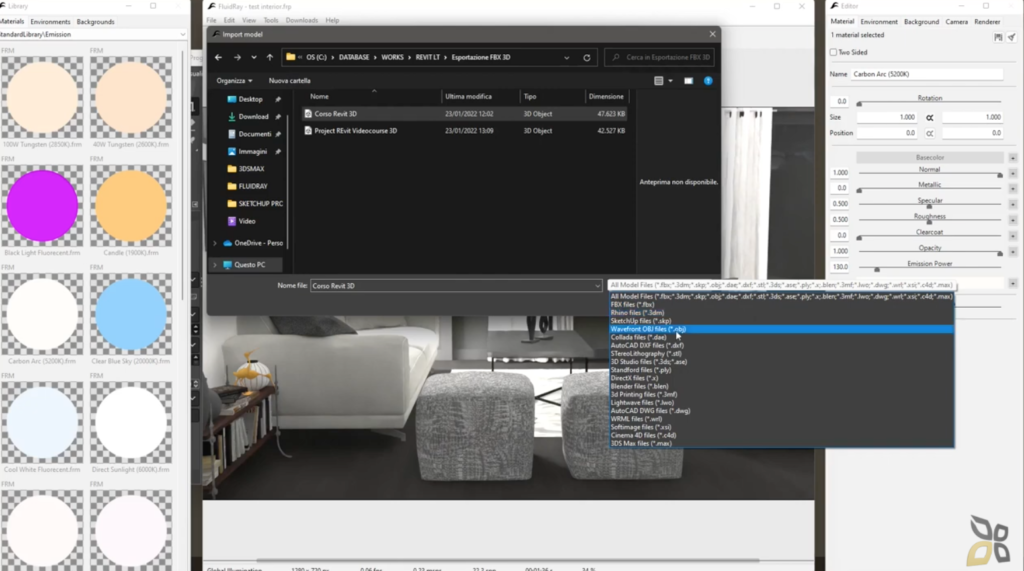The height and width of the screenshot is (571, 1024).
Task: Choose FBX files filter option
Action: [x=781, y=304]
